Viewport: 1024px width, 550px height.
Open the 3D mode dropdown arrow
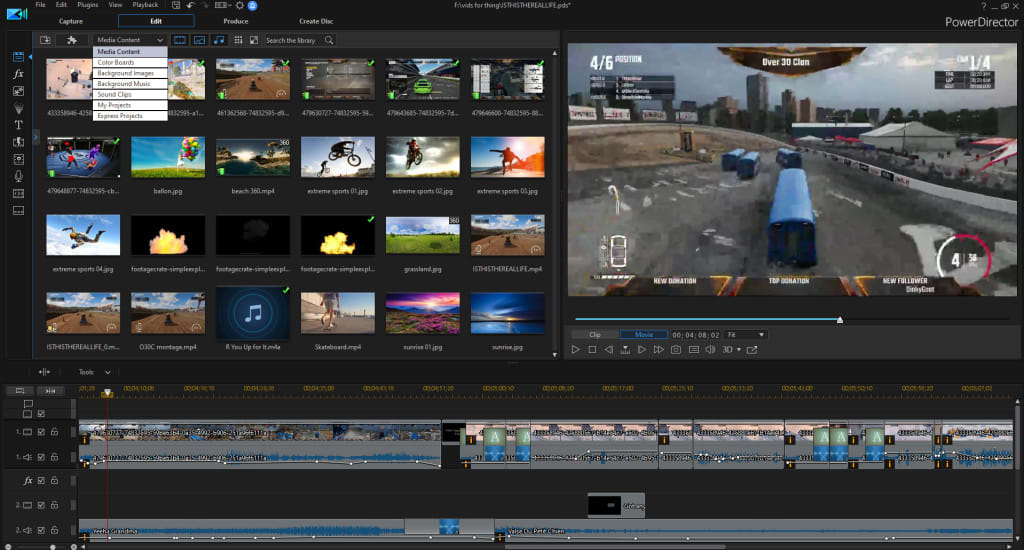coord(740,350)
